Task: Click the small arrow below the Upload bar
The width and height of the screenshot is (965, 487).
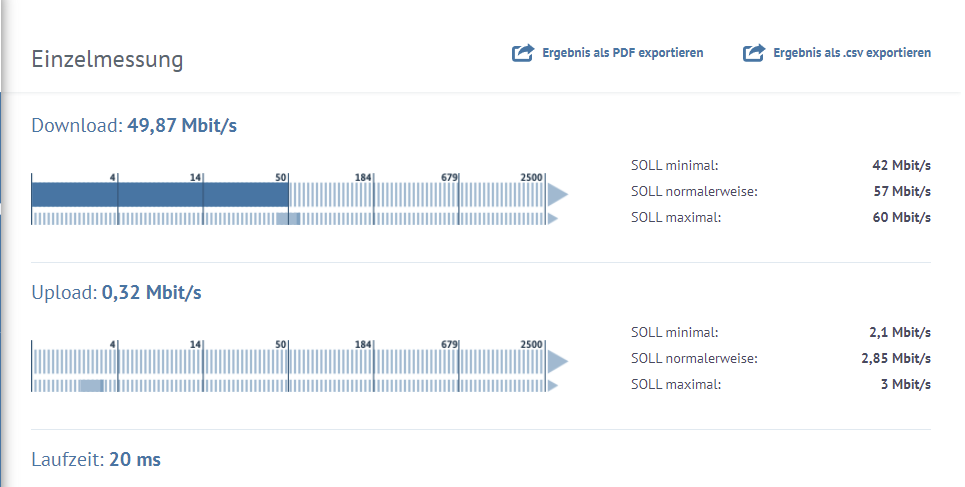Action: [x=552, y=385]
